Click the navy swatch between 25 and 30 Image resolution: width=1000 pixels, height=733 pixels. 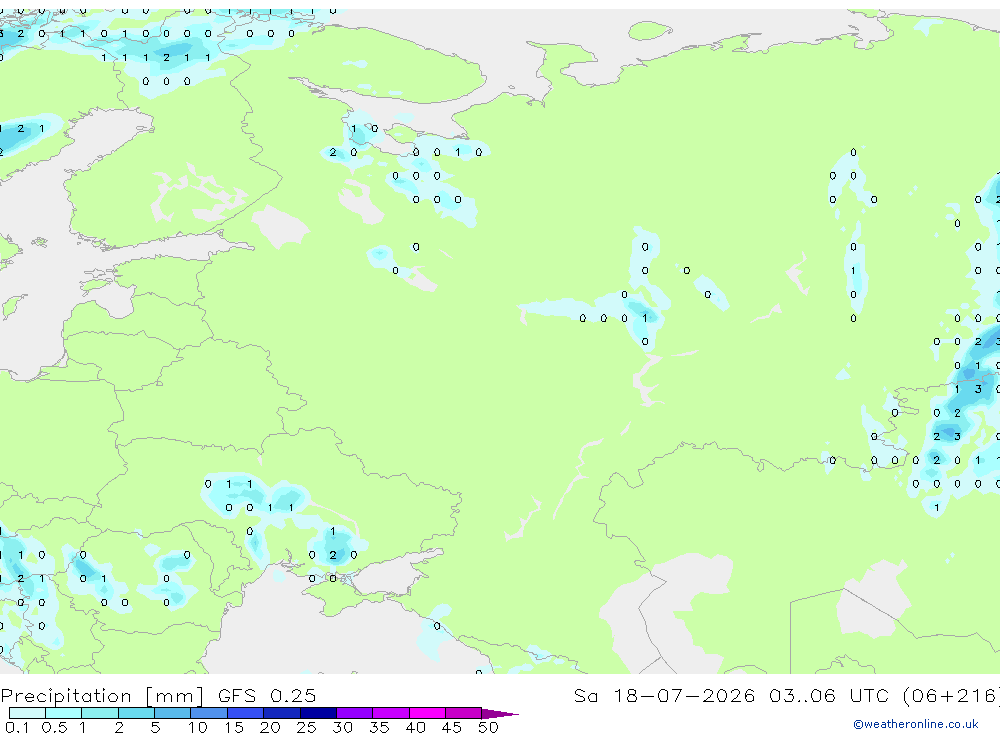pyautogui.click(x=318, y=713)
